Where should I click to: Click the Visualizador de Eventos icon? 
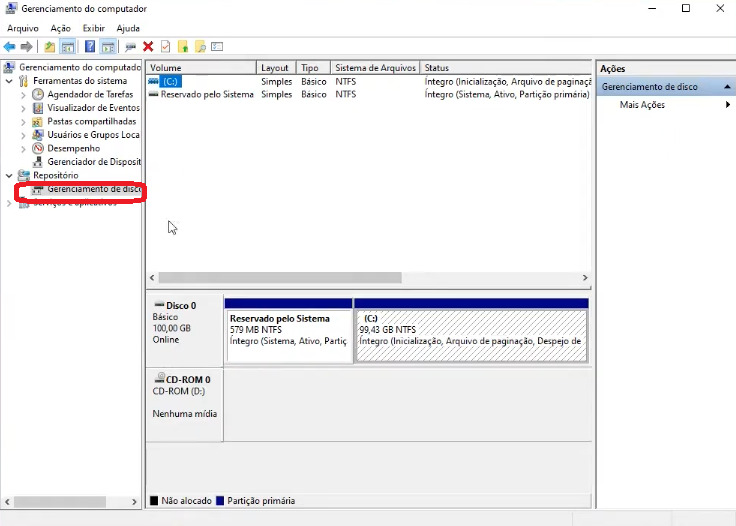(x=38, y=108)
